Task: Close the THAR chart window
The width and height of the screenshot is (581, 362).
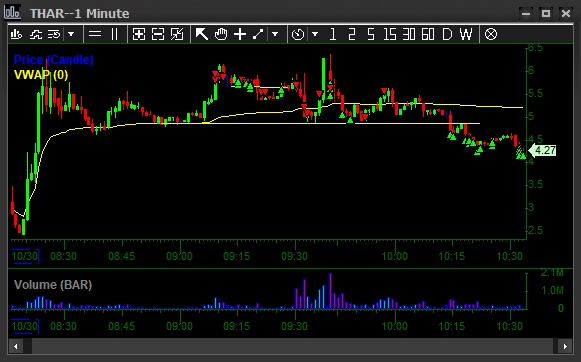Action: click(566, 14)
